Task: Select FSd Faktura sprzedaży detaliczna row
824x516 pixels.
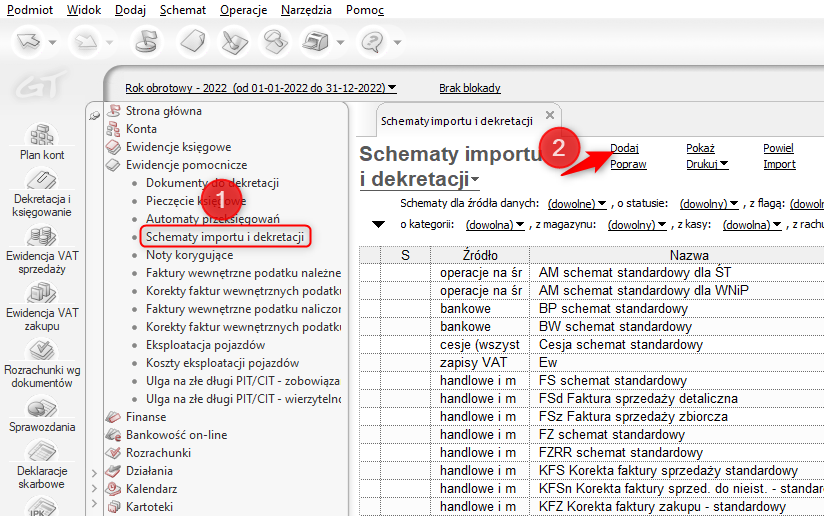Action: point(592,398)
